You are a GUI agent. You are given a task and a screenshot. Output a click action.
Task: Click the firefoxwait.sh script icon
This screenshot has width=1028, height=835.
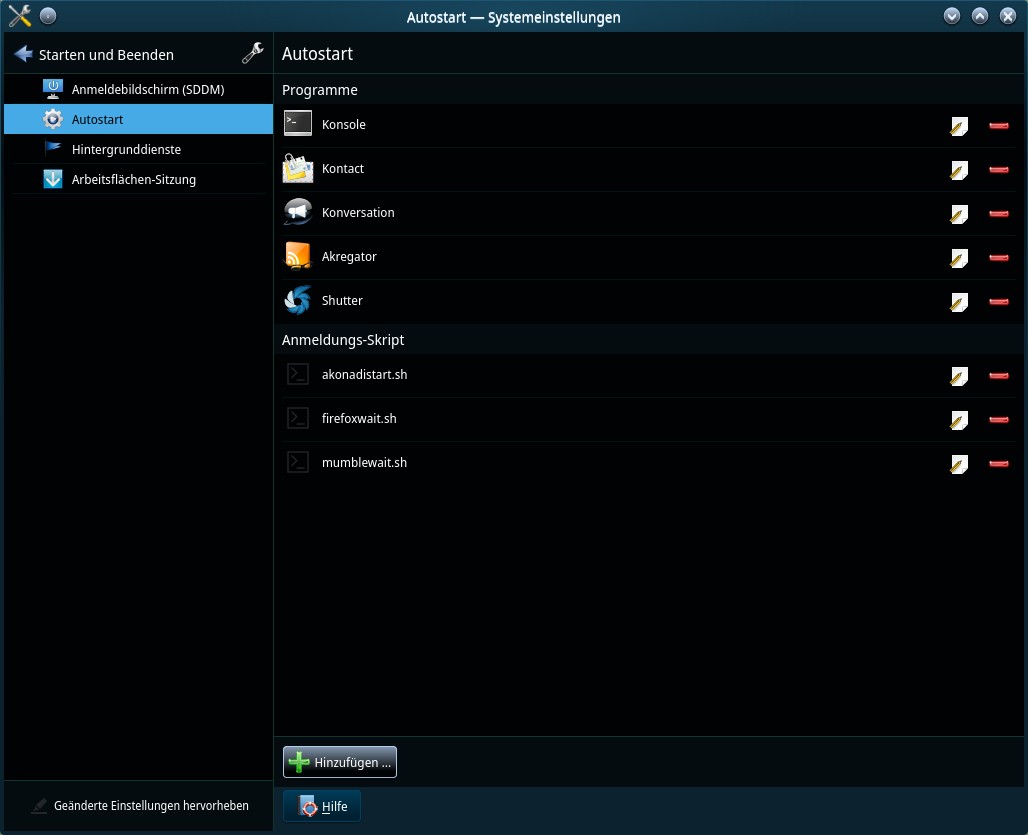298,418
